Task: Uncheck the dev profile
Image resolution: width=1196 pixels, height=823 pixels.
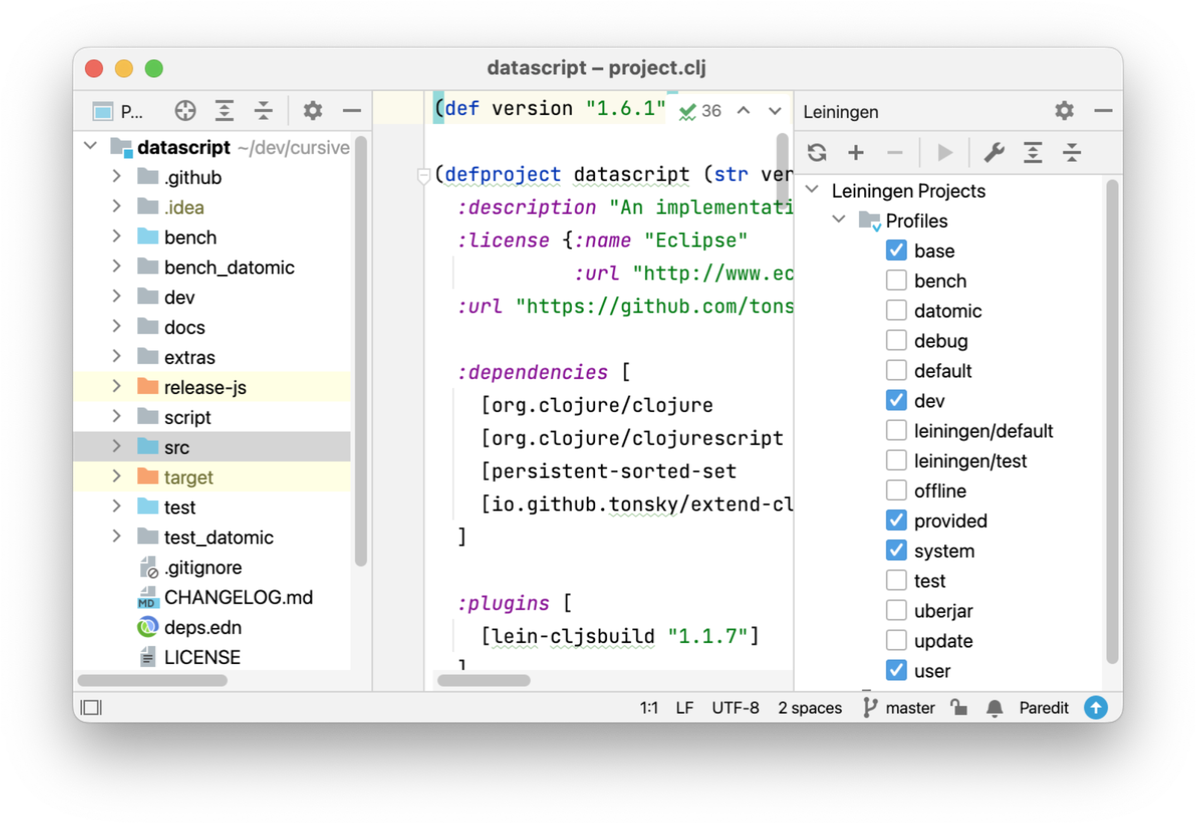Action: click(896, 400)
